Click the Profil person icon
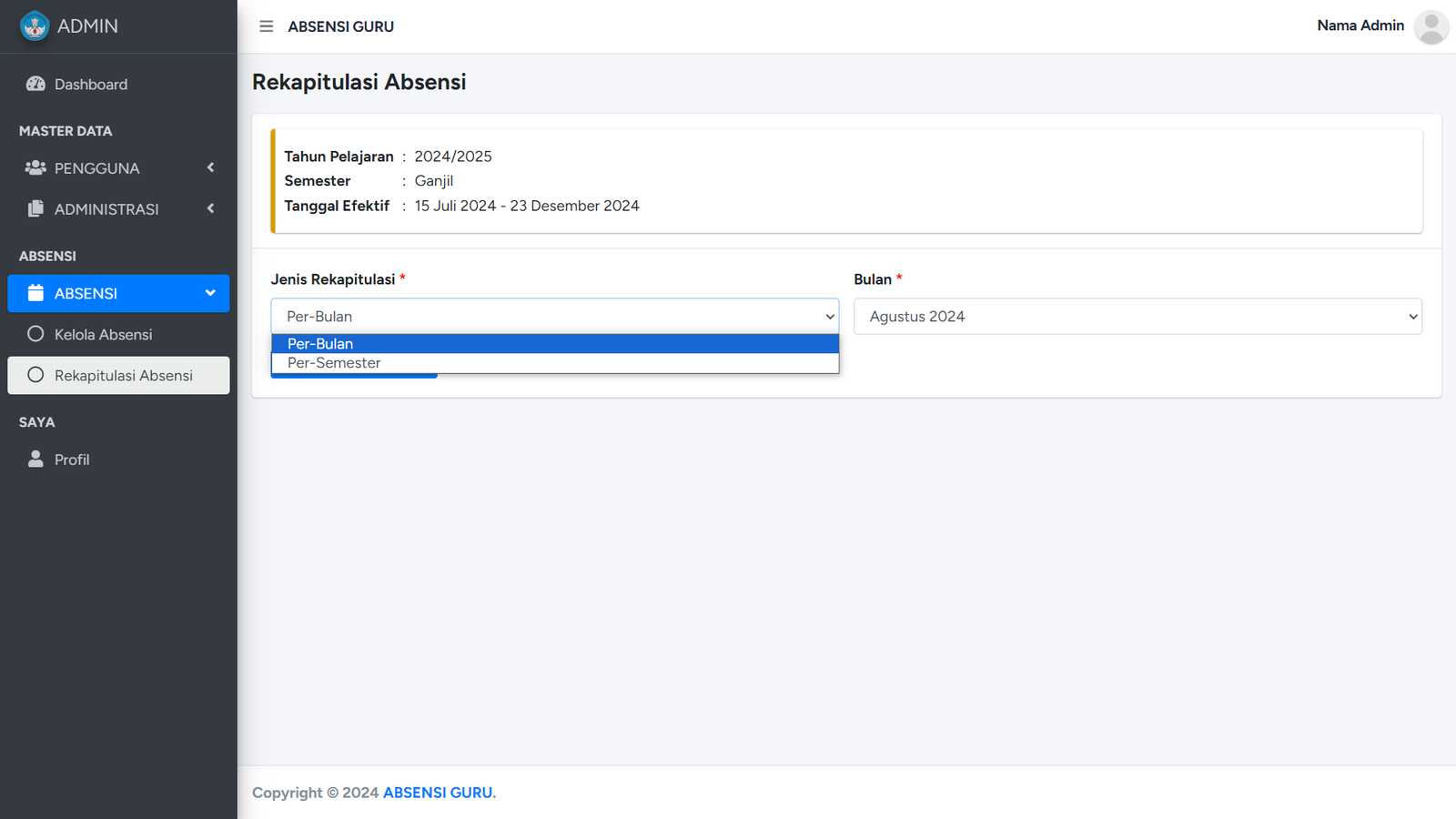Viewport: 1456px width, 819px height. [35, 459]
